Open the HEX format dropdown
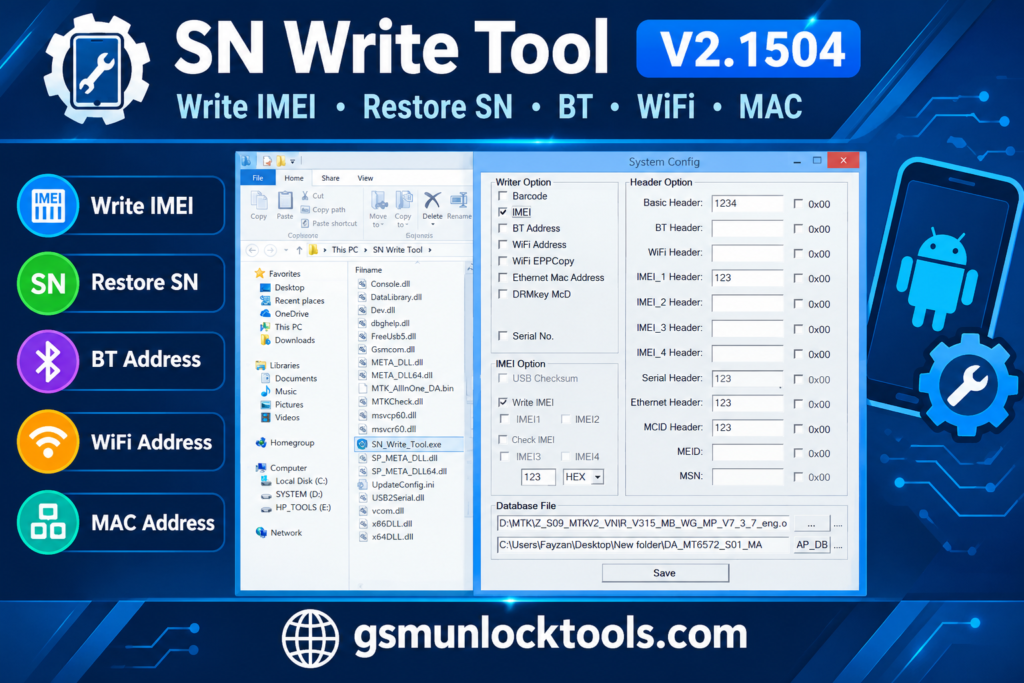The width and height of the screenshot is (1024, 683). click(598, 477)
